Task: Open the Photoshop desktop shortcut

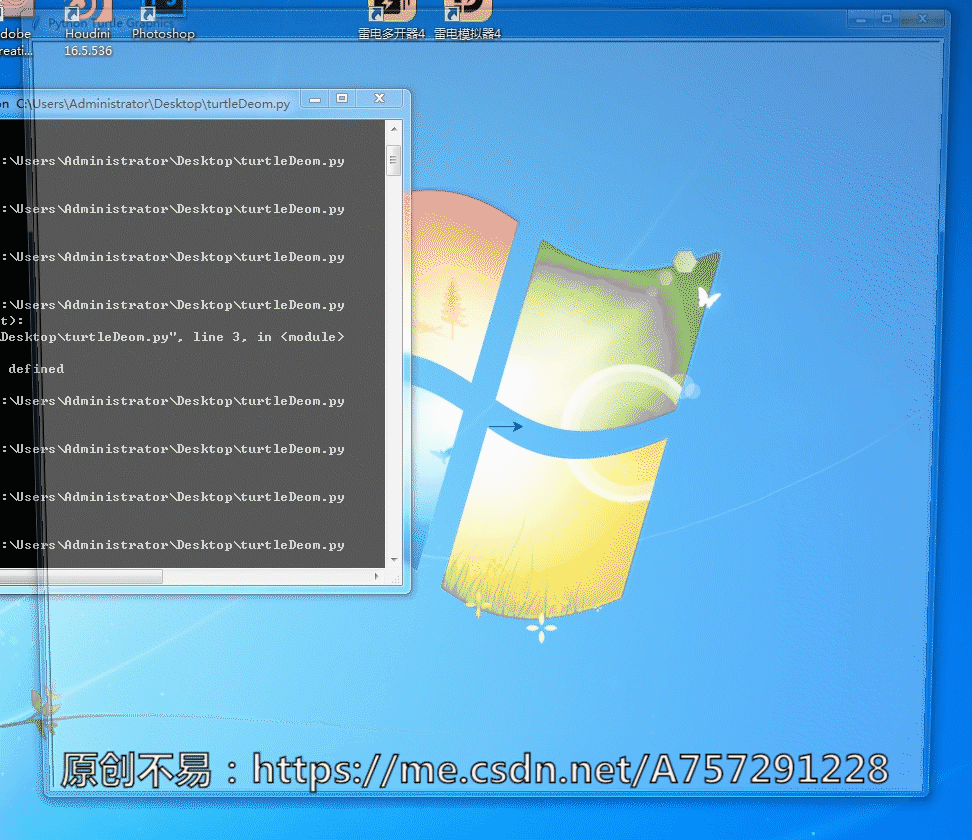Action: pos(163,20)
